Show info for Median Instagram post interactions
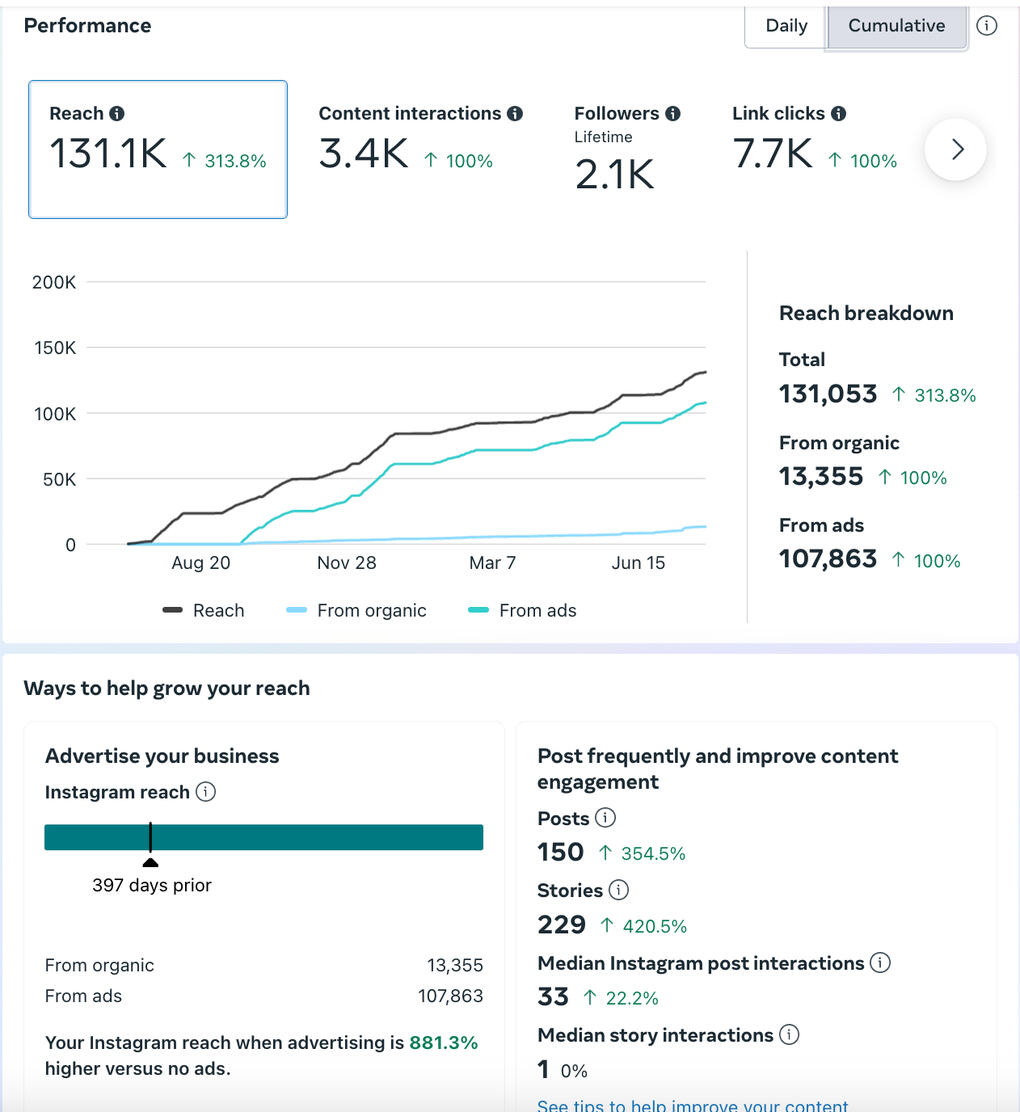Screen dimensions: 1020x1112 880,963
